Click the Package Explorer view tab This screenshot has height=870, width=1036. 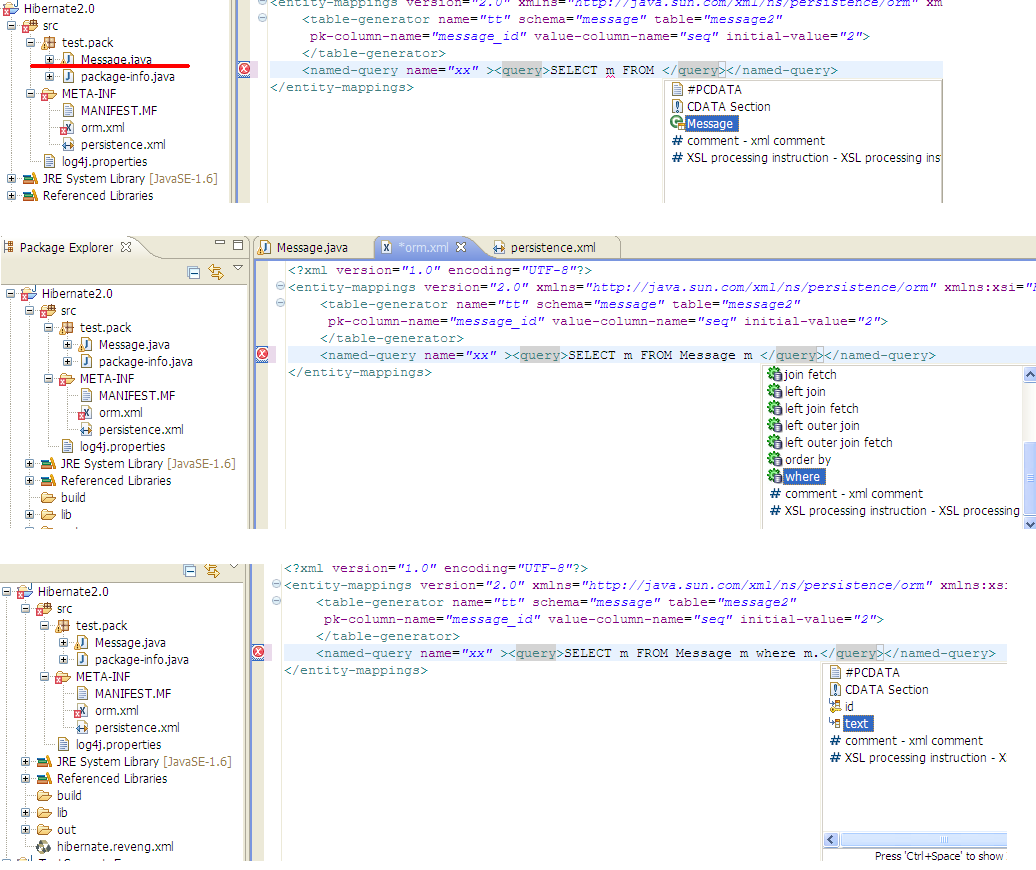pyautogui.click(x=66, y=247)
